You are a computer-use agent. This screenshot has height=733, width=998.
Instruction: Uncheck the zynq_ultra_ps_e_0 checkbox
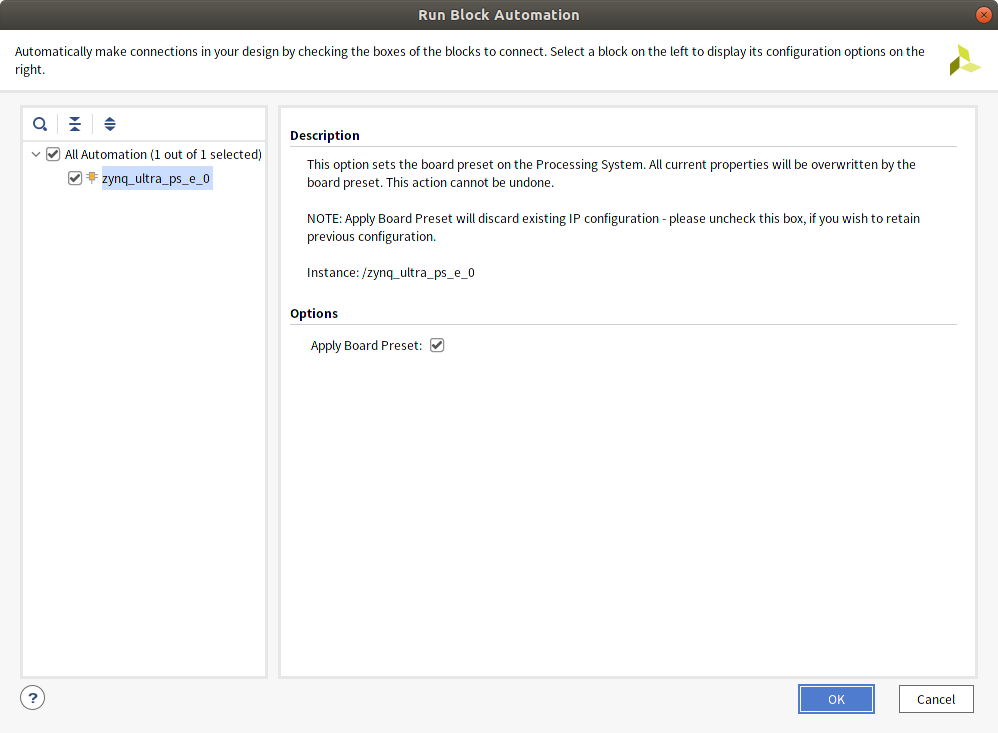75,178
